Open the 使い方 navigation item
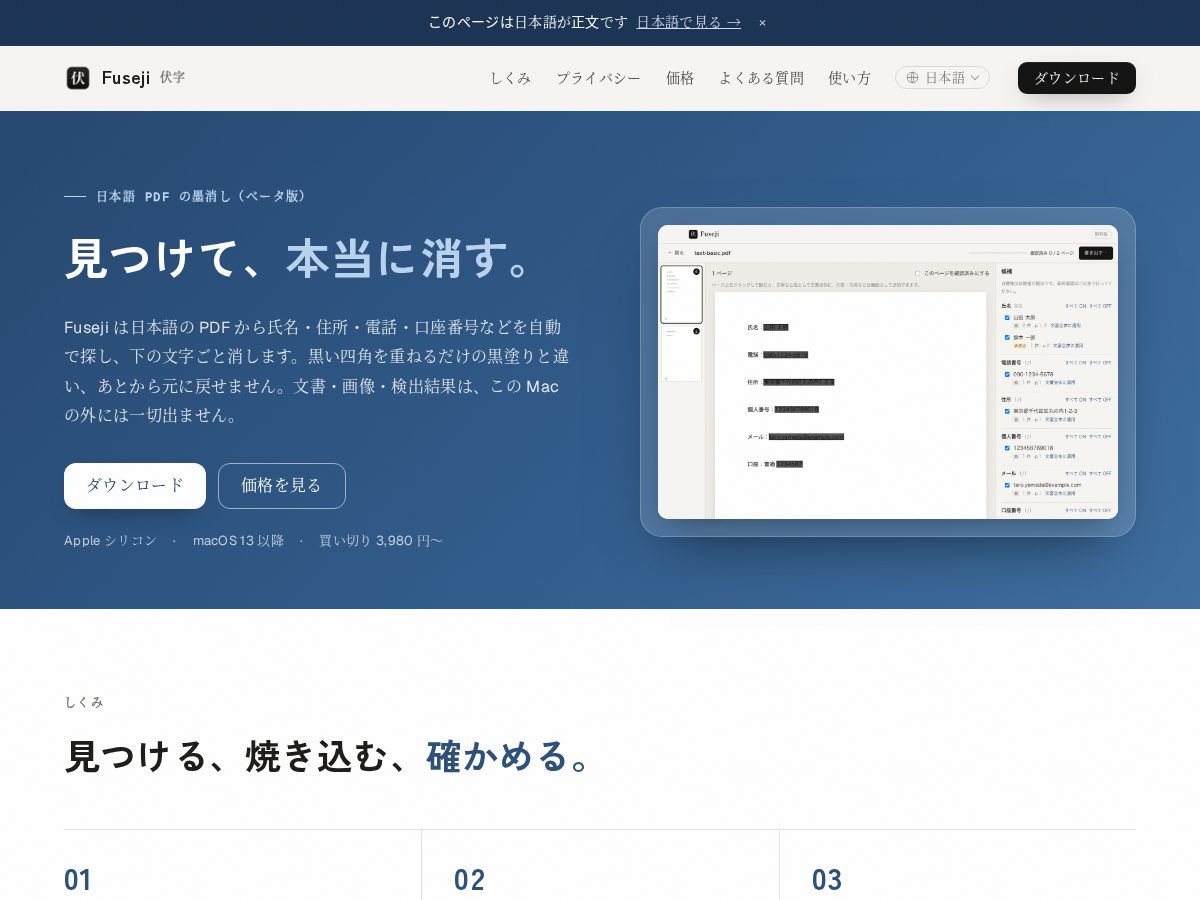 pos(849,78)
